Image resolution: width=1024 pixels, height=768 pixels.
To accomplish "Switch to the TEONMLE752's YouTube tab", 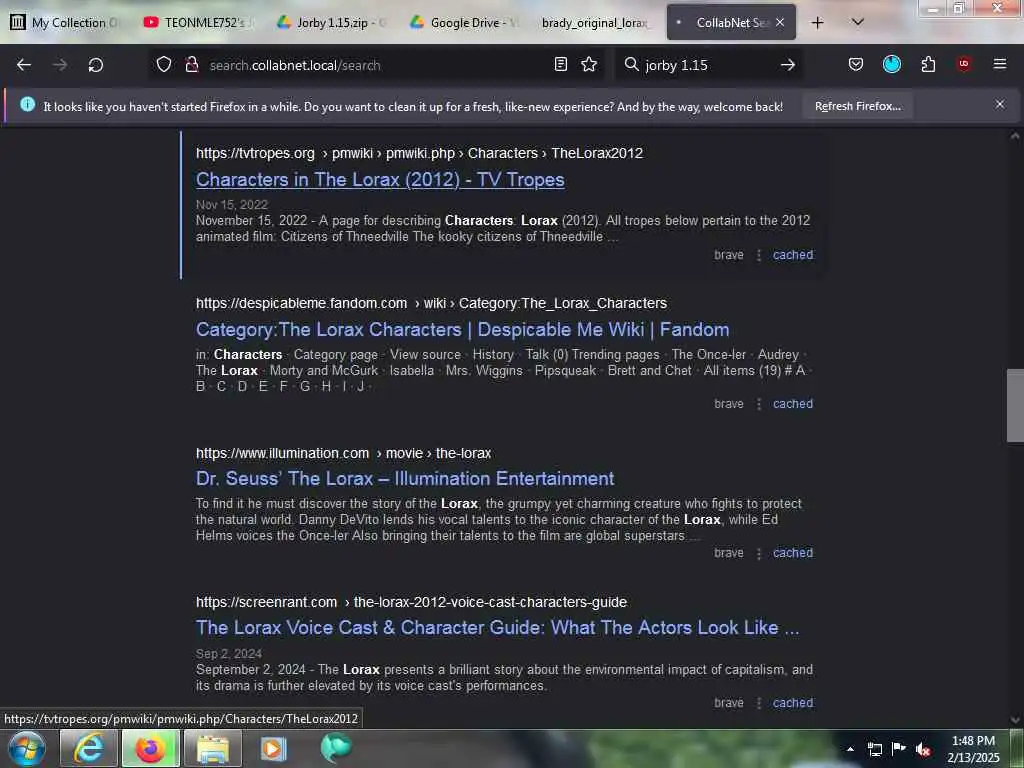I will tap(199, 23).
